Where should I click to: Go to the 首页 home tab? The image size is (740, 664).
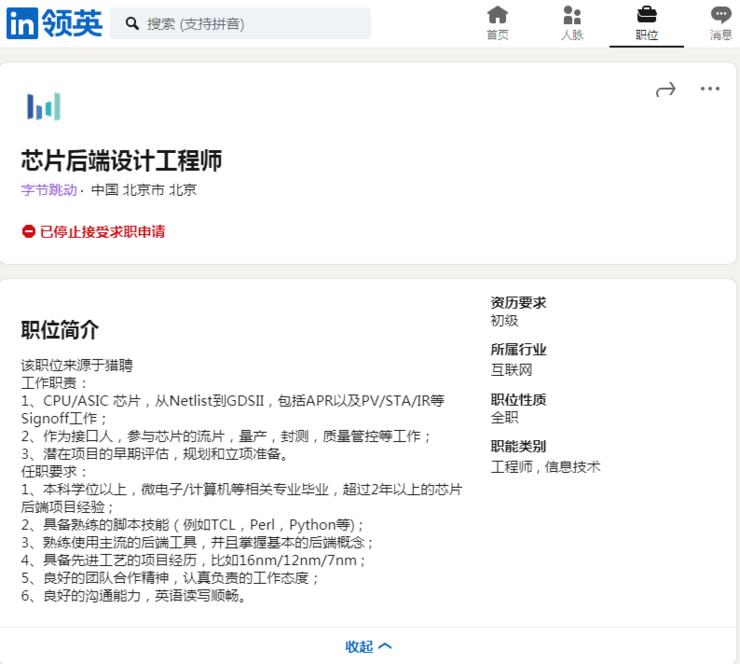497,23
